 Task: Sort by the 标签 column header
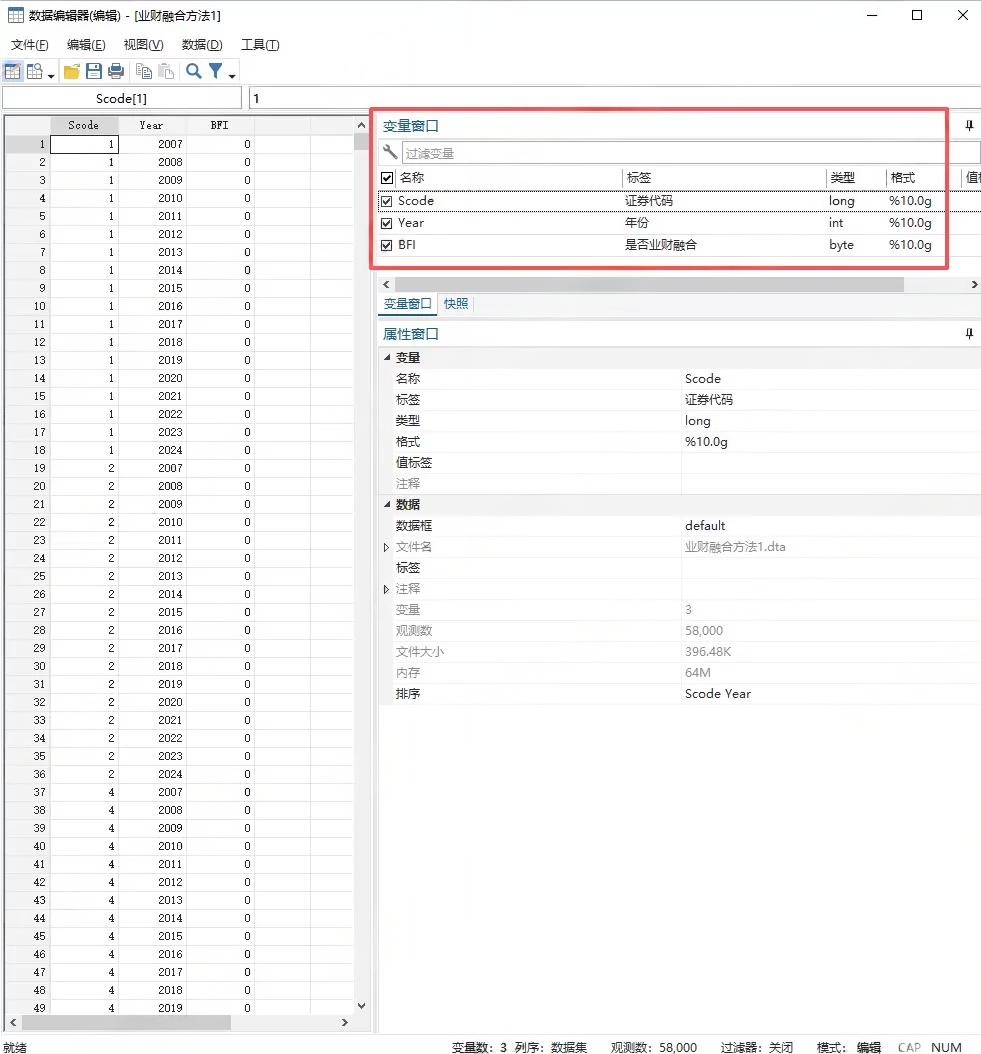pos(637,177)
